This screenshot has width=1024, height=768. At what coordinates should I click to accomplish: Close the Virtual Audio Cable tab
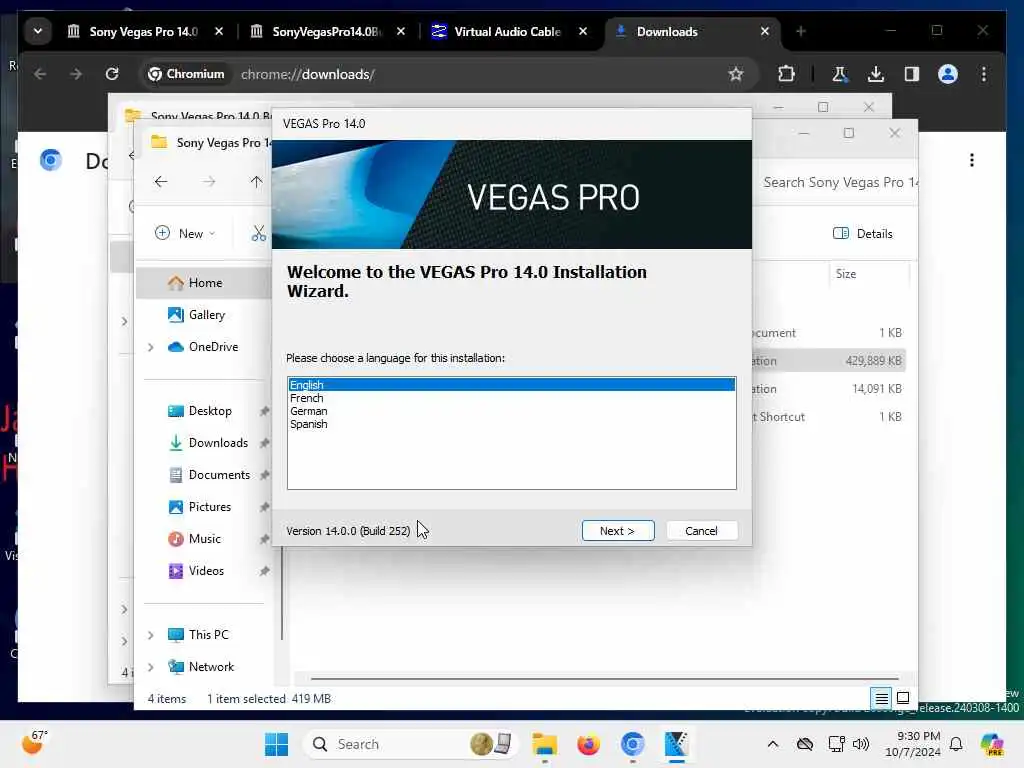583,31
